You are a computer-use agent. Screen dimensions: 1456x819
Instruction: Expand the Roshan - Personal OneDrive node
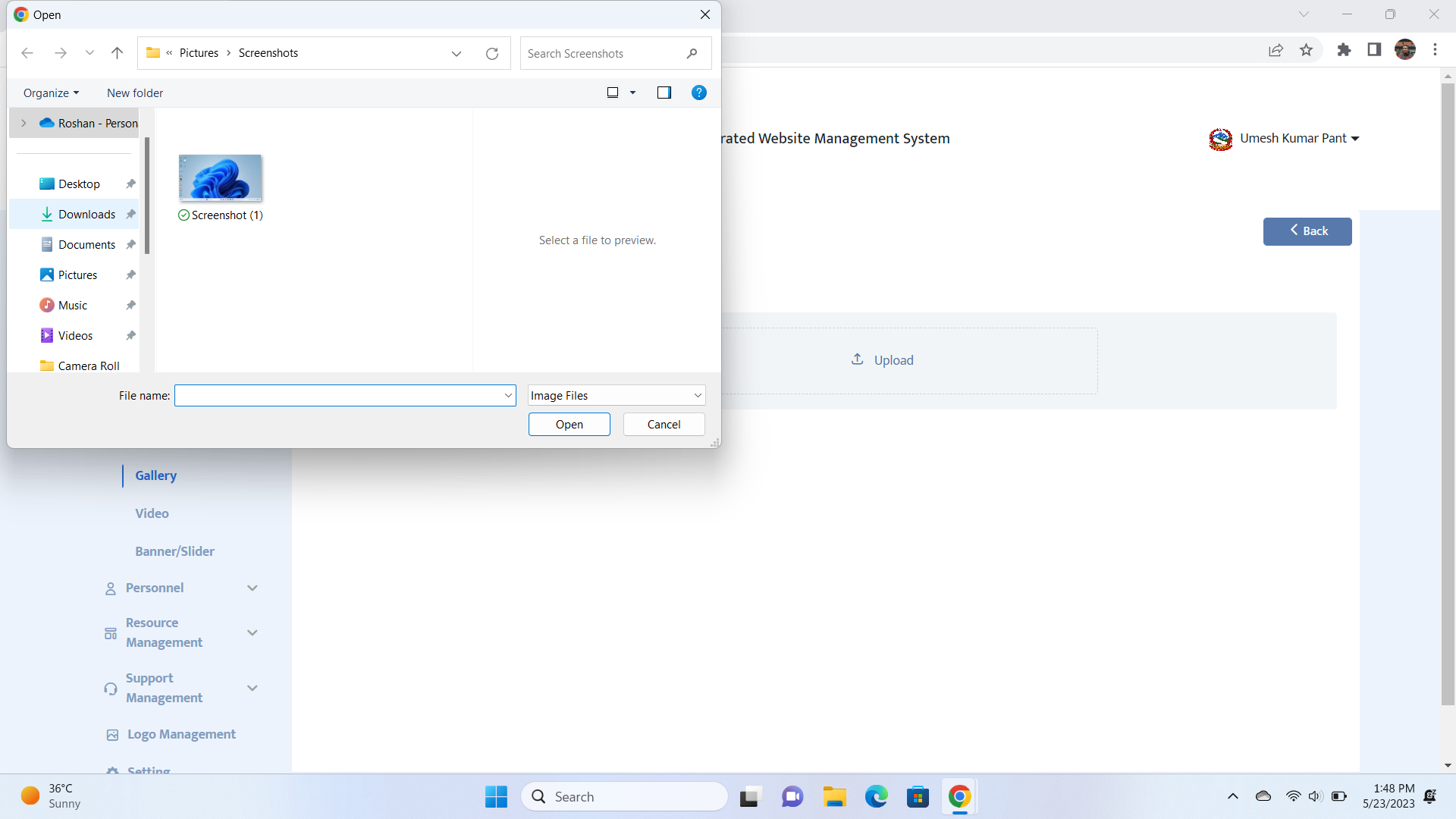tap(24, 123)
